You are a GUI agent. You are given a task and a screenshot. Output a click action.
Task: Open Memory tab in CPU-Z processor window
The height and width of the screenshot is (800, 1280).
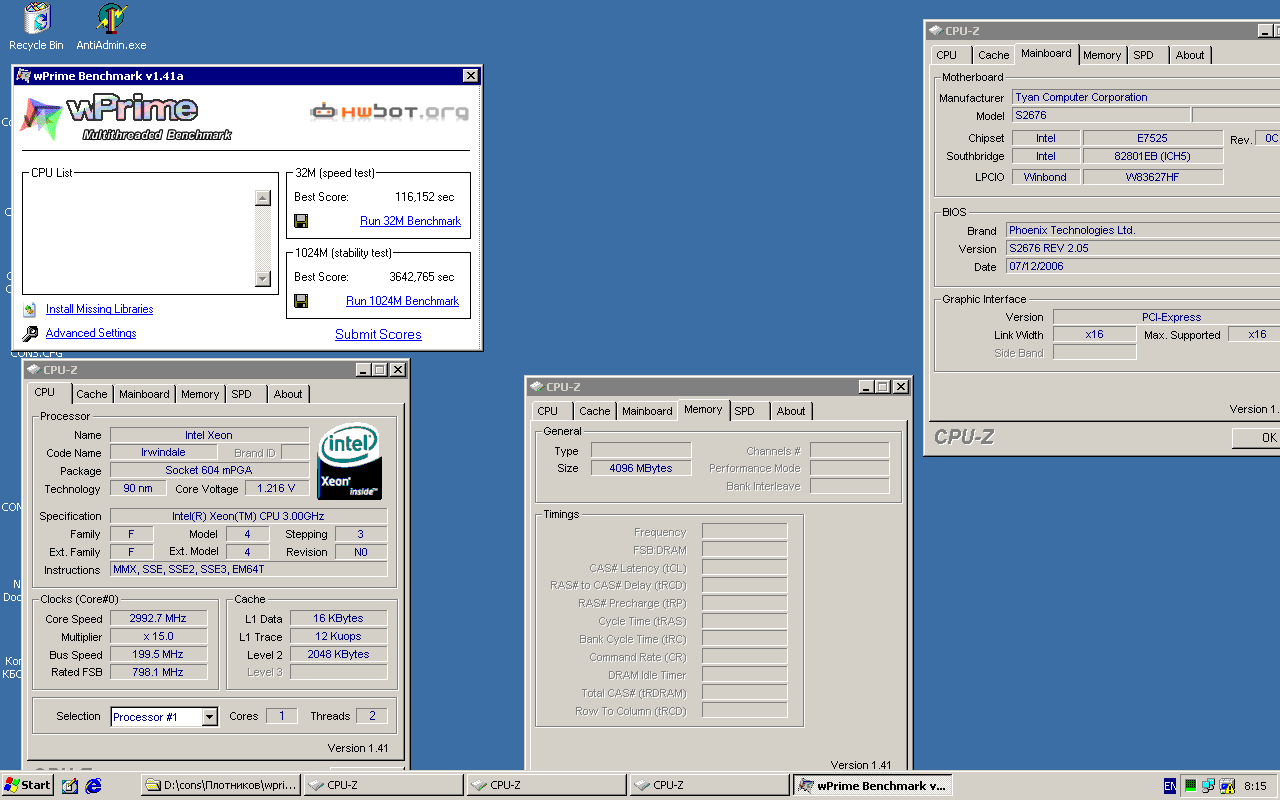[x=200, y=394]
